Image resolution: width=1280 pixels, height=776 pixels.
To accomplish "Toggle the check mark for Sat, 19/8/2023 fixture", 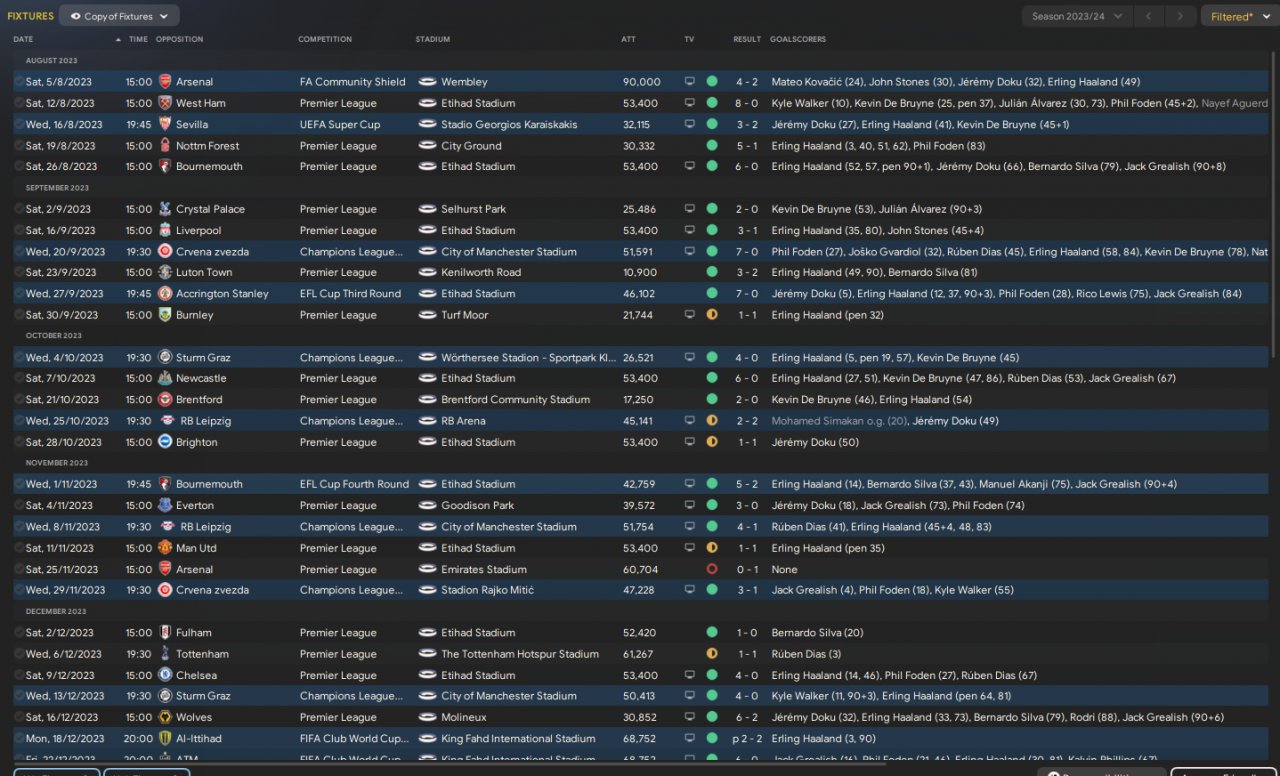I will 19,145.
